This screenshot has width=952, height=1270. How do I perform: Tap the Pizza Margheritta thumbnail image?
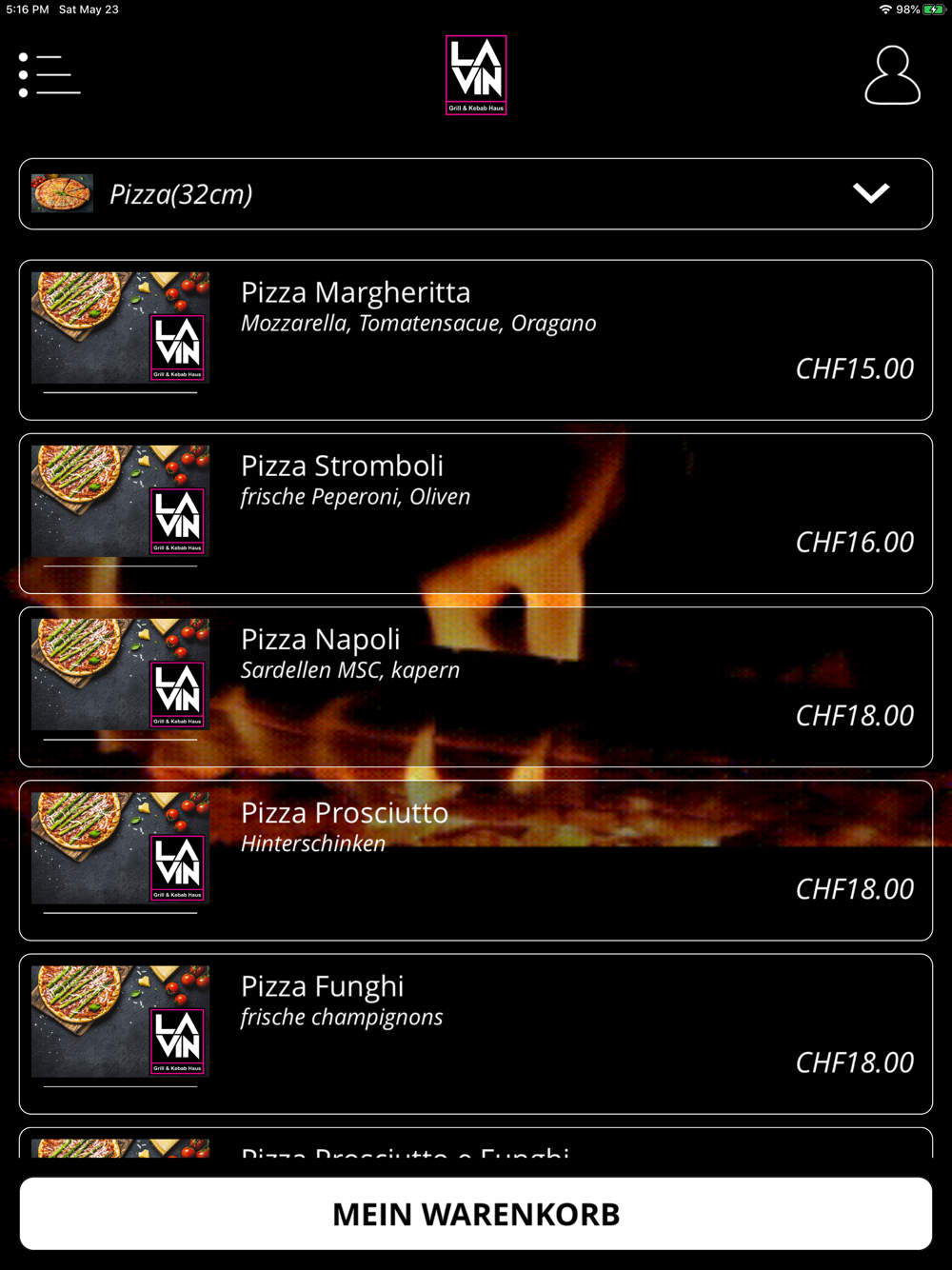(120, 327)
